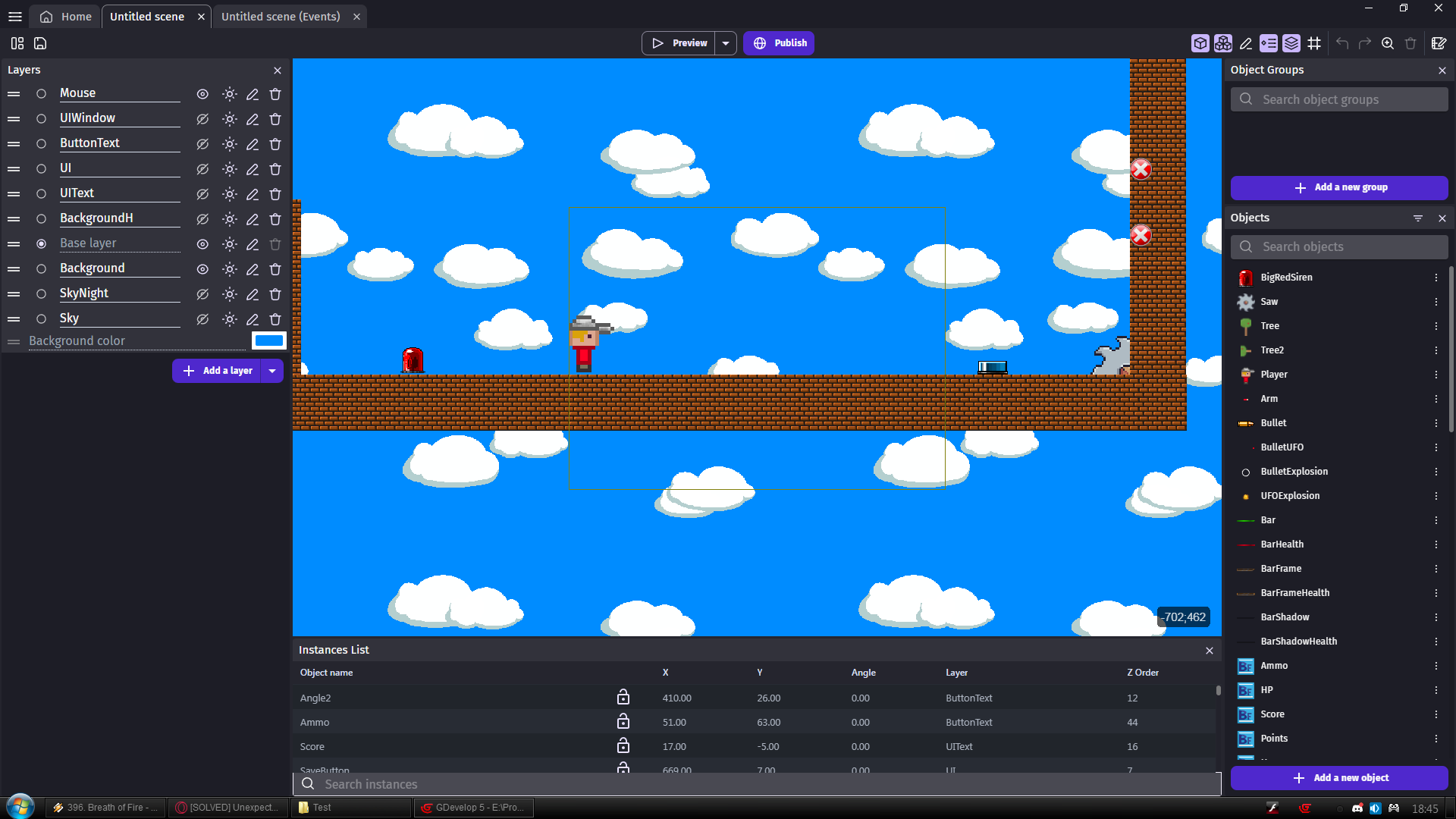The image size is (1456, 819).
Task: Open main hamburger menu
Action: (x=15, y=16)
